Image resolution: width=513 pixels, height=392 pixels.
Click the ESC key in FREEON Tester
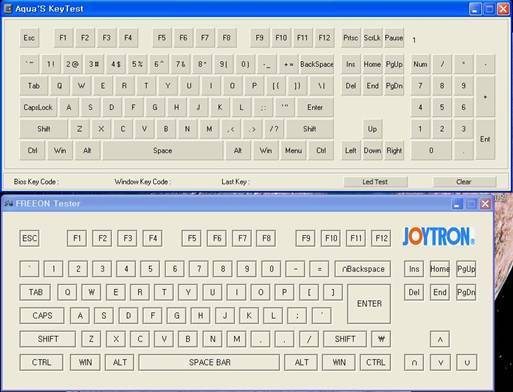(29, 238)
